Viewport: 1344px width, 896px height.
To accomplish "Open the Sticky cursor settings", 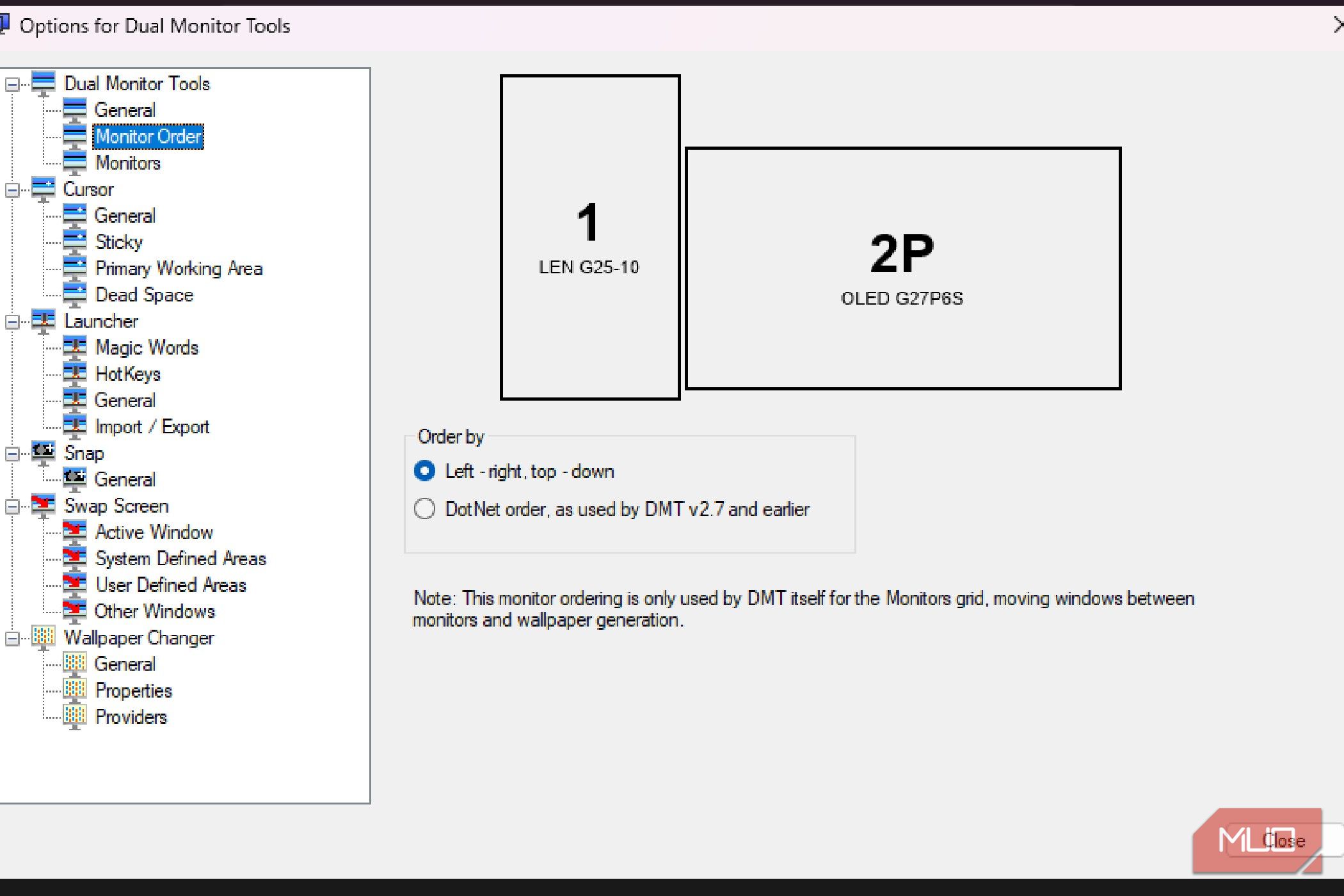I will (x=119, y=242).
